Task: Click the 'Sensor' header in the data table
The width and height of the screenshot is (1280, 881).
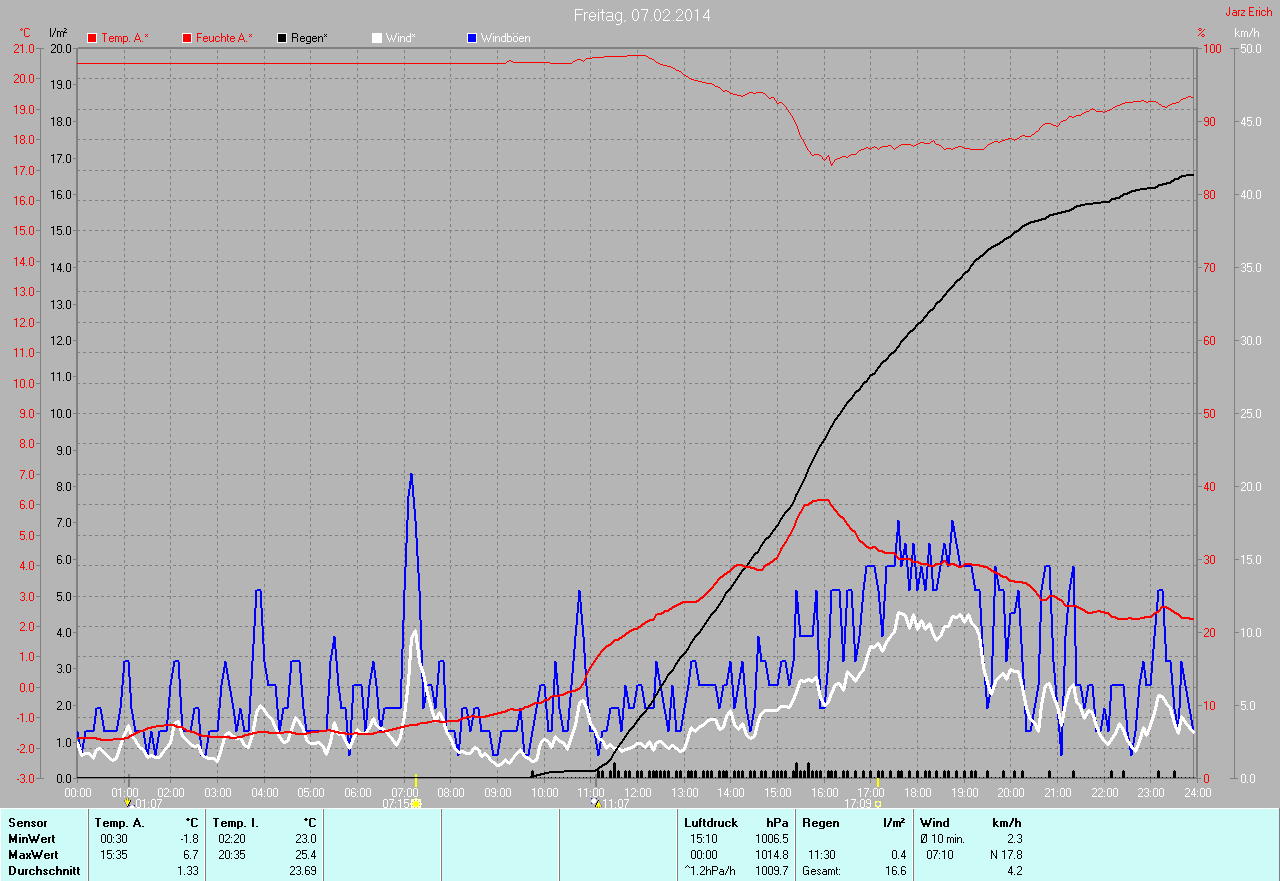Action: (27, 823)
